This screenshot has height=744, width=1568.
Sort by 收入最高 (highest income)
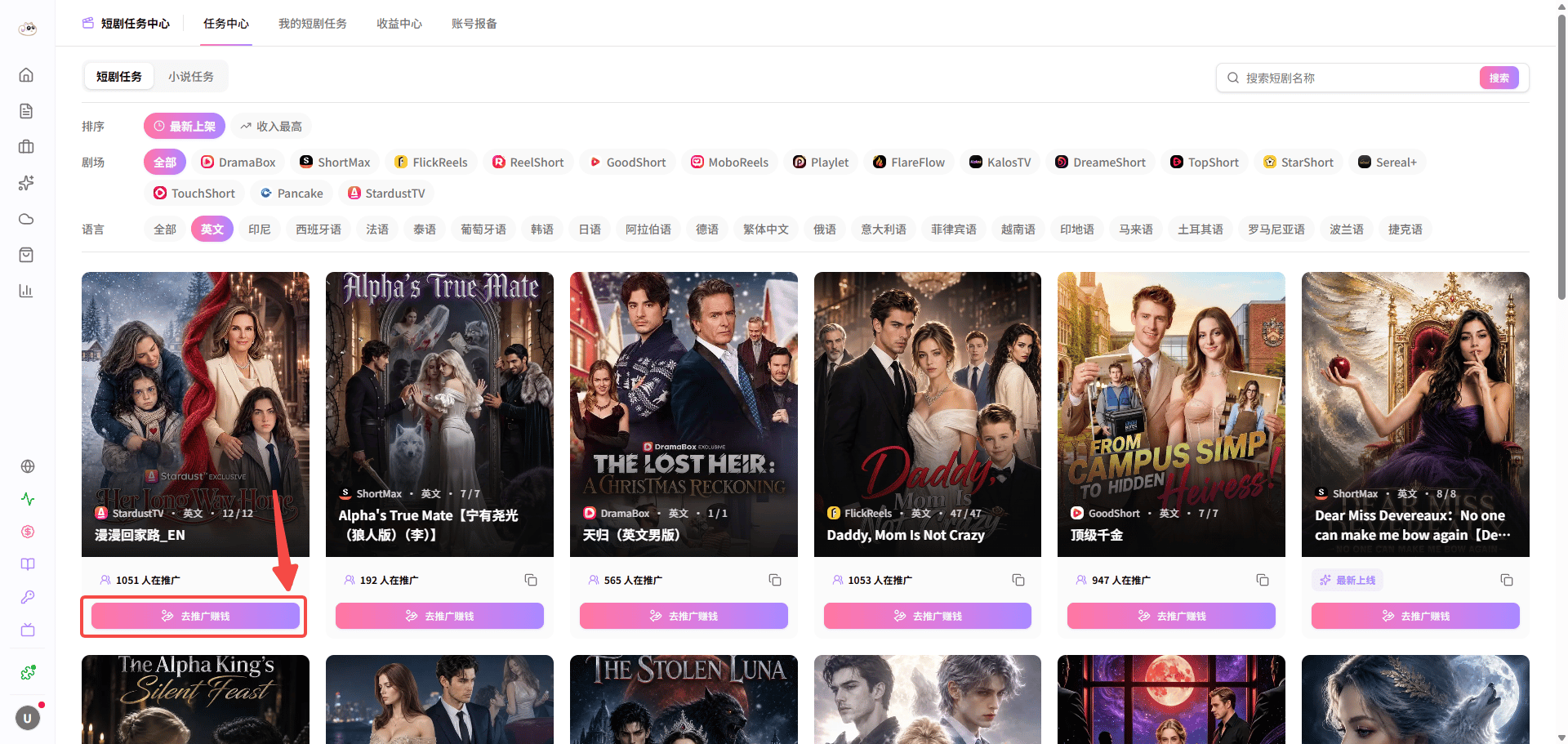coord(271,127)
